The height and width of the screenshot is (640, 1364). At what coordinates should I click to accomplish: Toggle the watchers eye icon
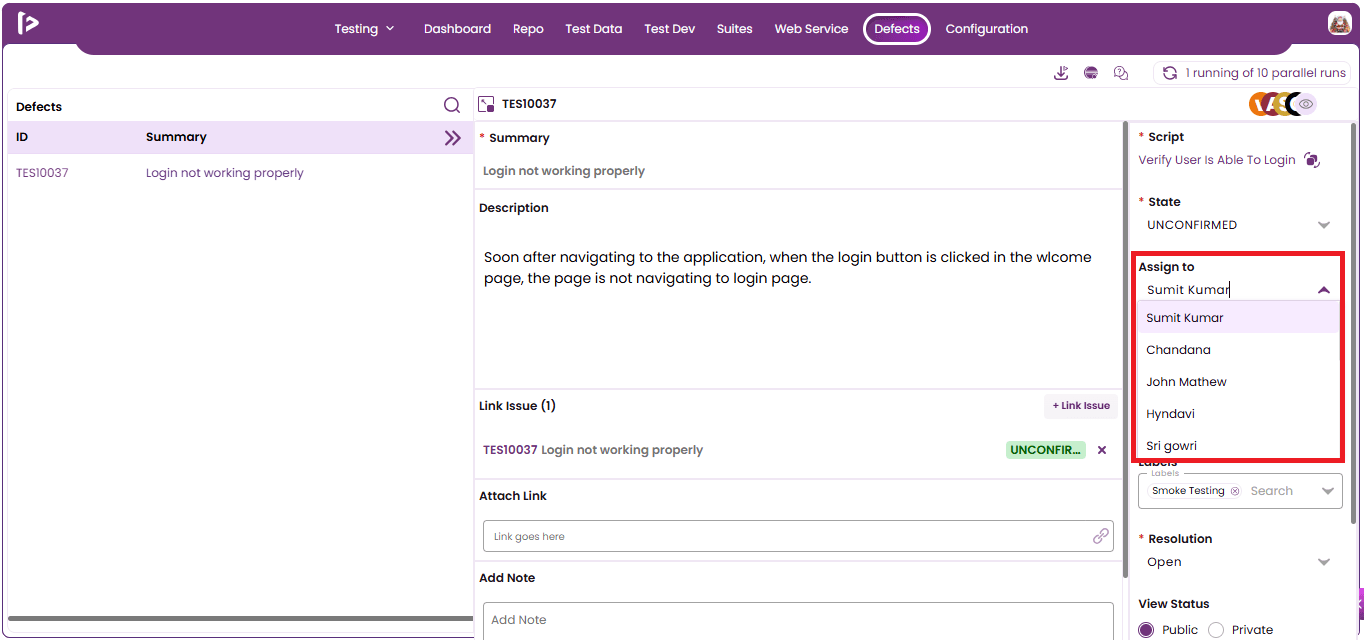[1306, 104]
